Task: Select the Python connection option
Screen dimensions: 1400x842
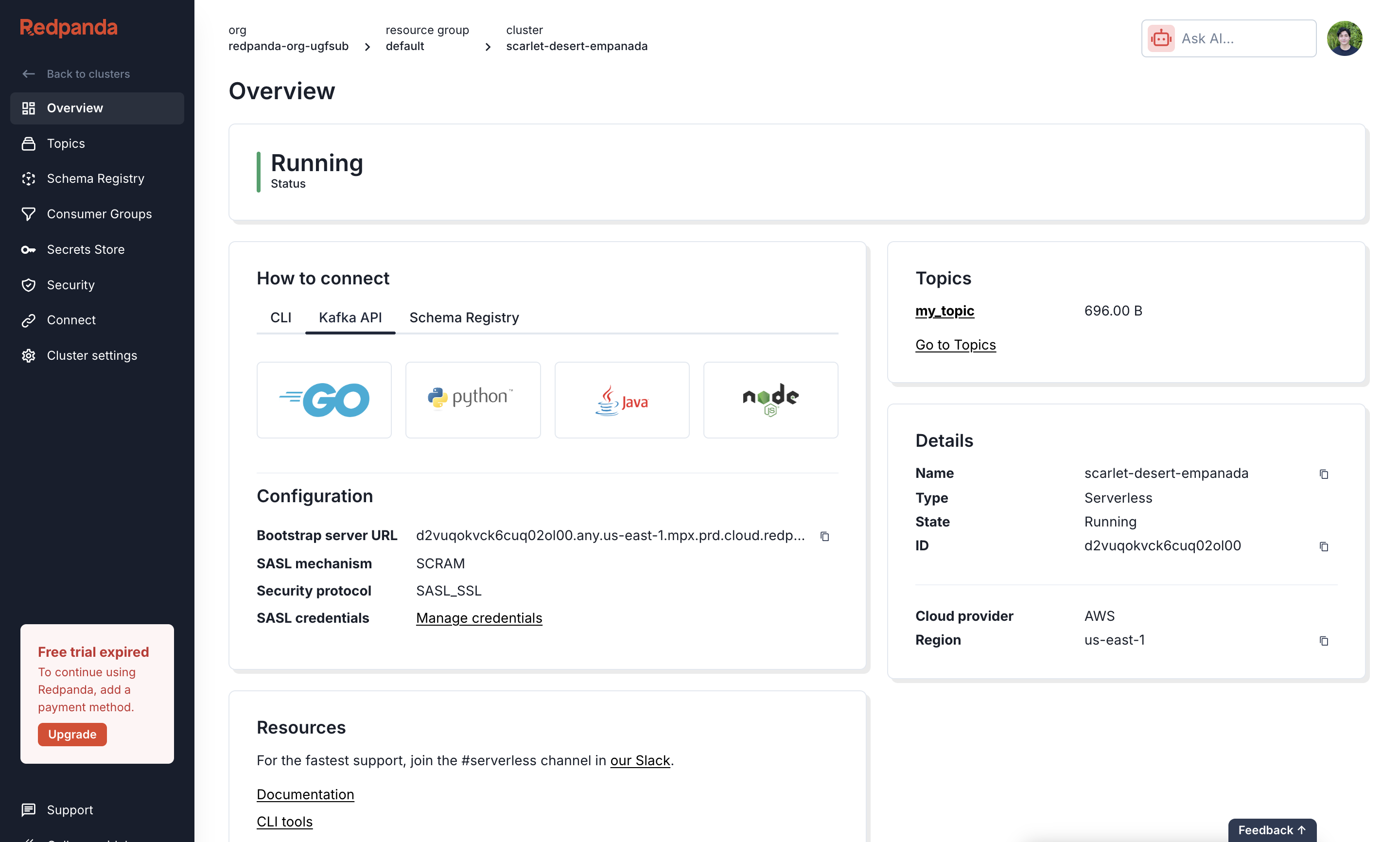Action: click(472, 400)
